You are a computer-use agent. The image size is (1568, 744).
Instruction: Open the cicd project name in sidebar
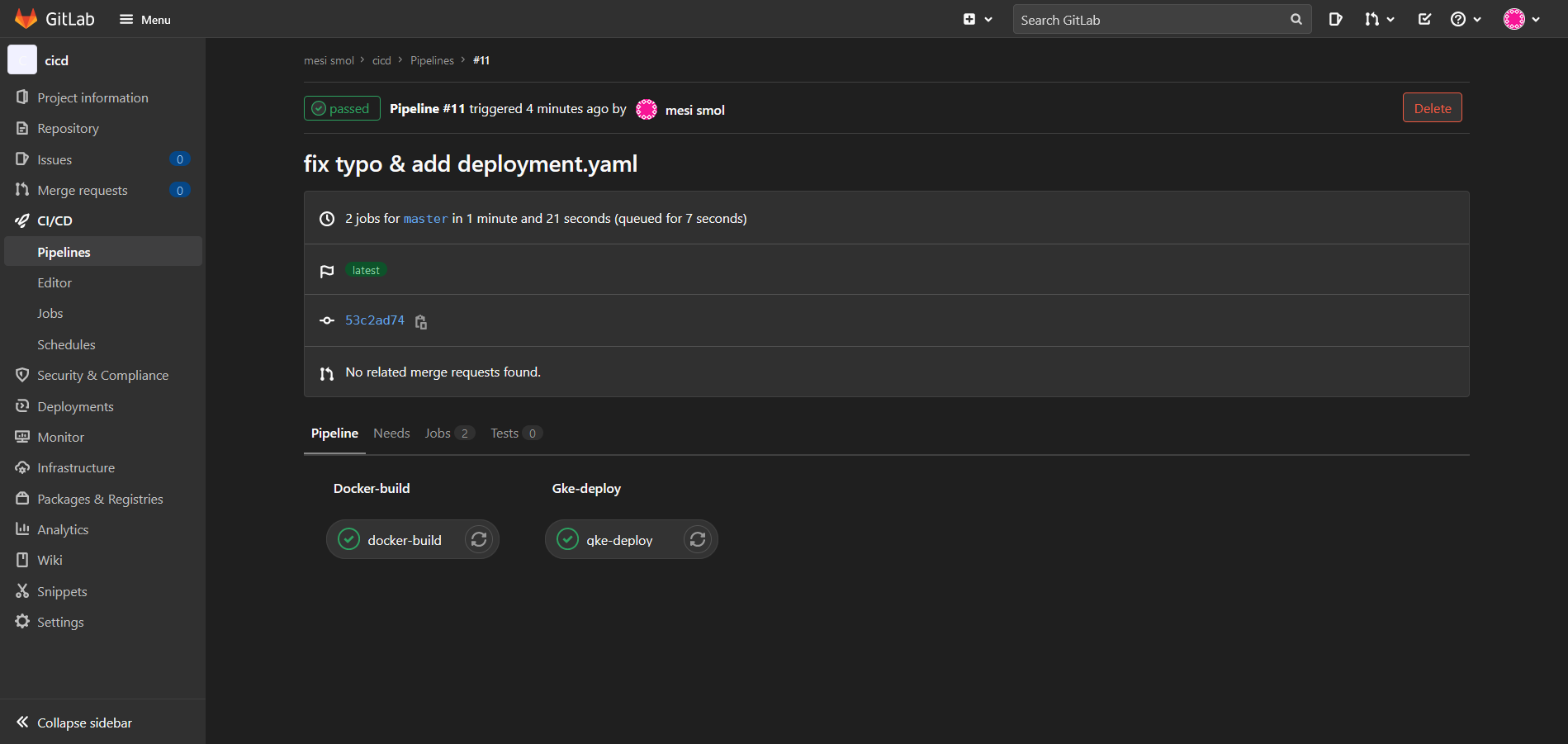57,61
